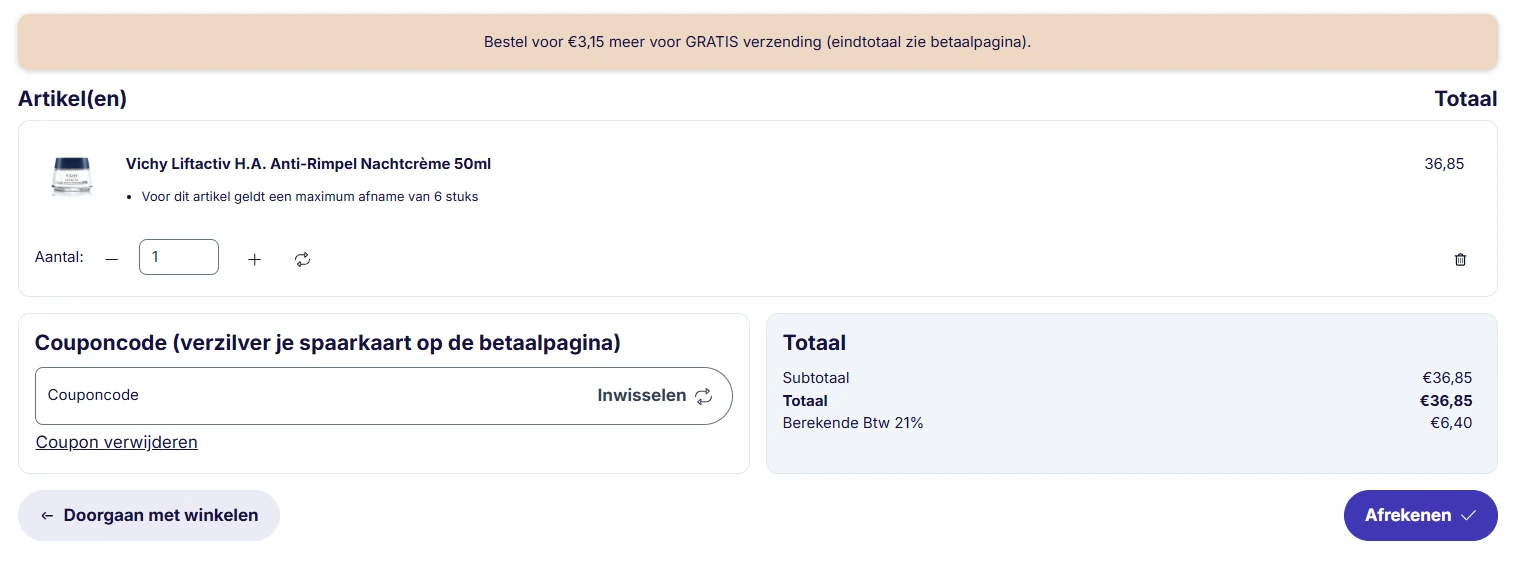The image size is (1539, 564).
Task: Open the Vichy night cream product thumbnail
Action: pyautogui.click(x=71, y=176)
